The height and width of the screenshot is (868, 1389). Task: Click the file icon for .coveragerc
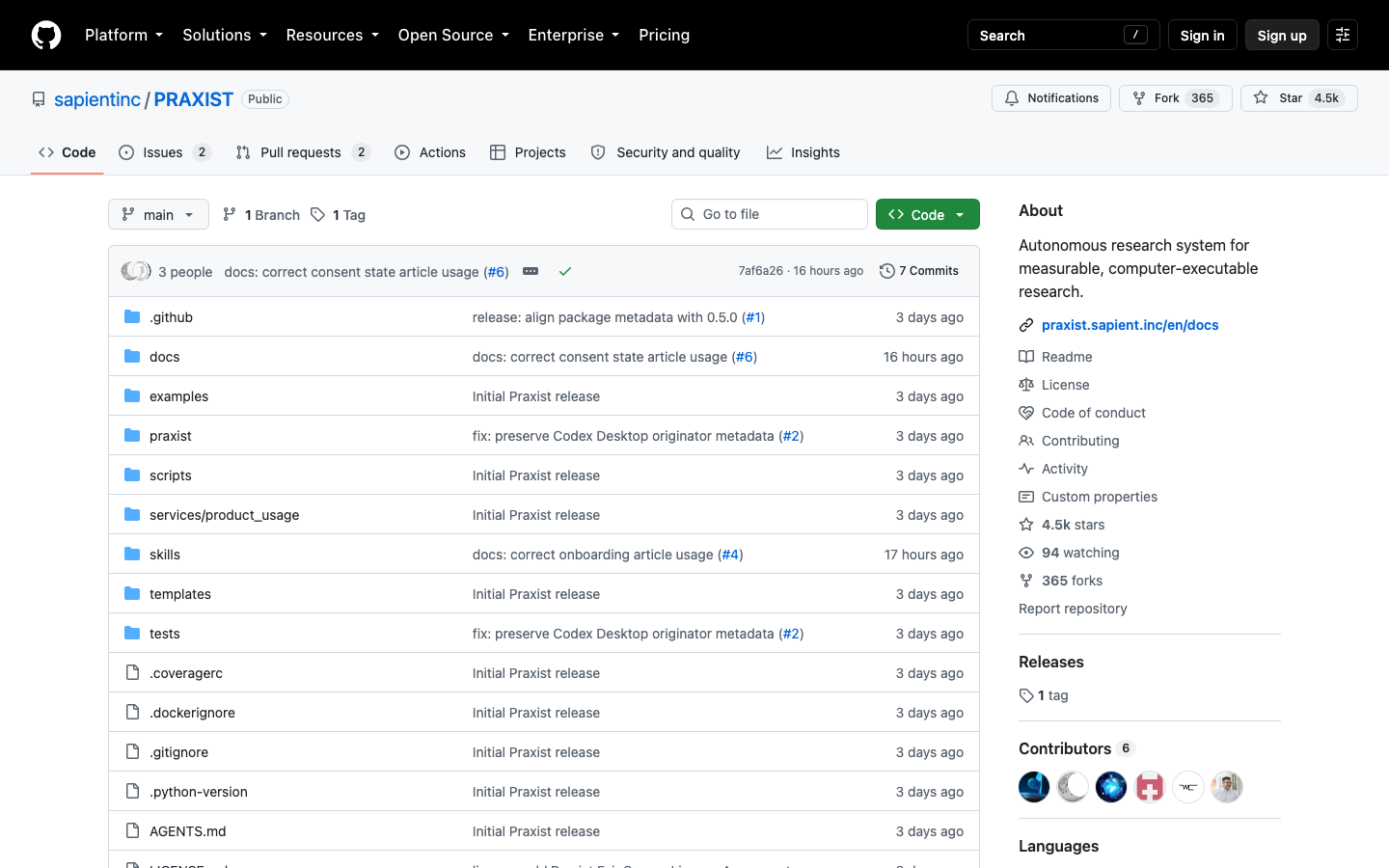[x=132, y=672]
